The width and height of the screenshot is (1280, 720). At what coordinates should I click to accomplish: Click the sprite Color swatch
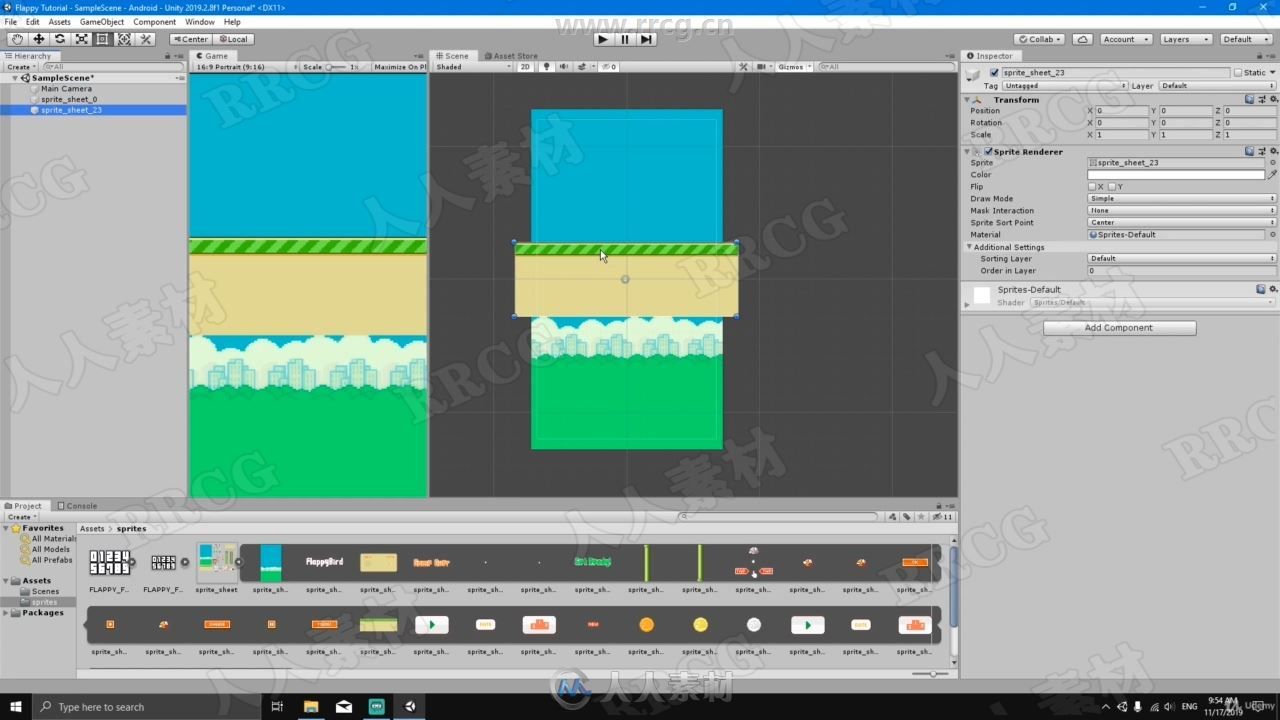pyautogui.click(x=1176, y=175)
